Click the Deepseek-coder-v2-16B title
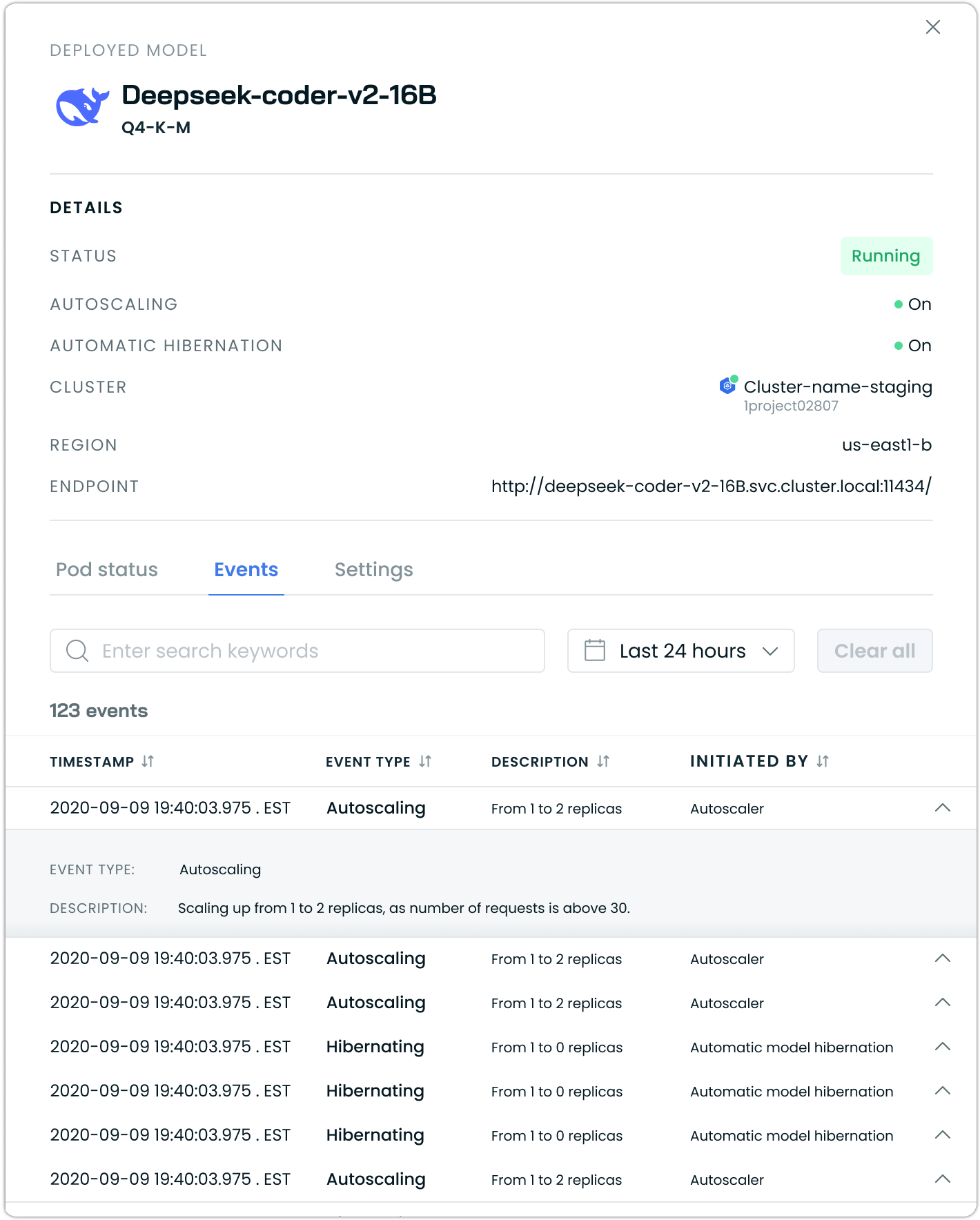This screenshot has width=980, height=1220. (279, 95)
